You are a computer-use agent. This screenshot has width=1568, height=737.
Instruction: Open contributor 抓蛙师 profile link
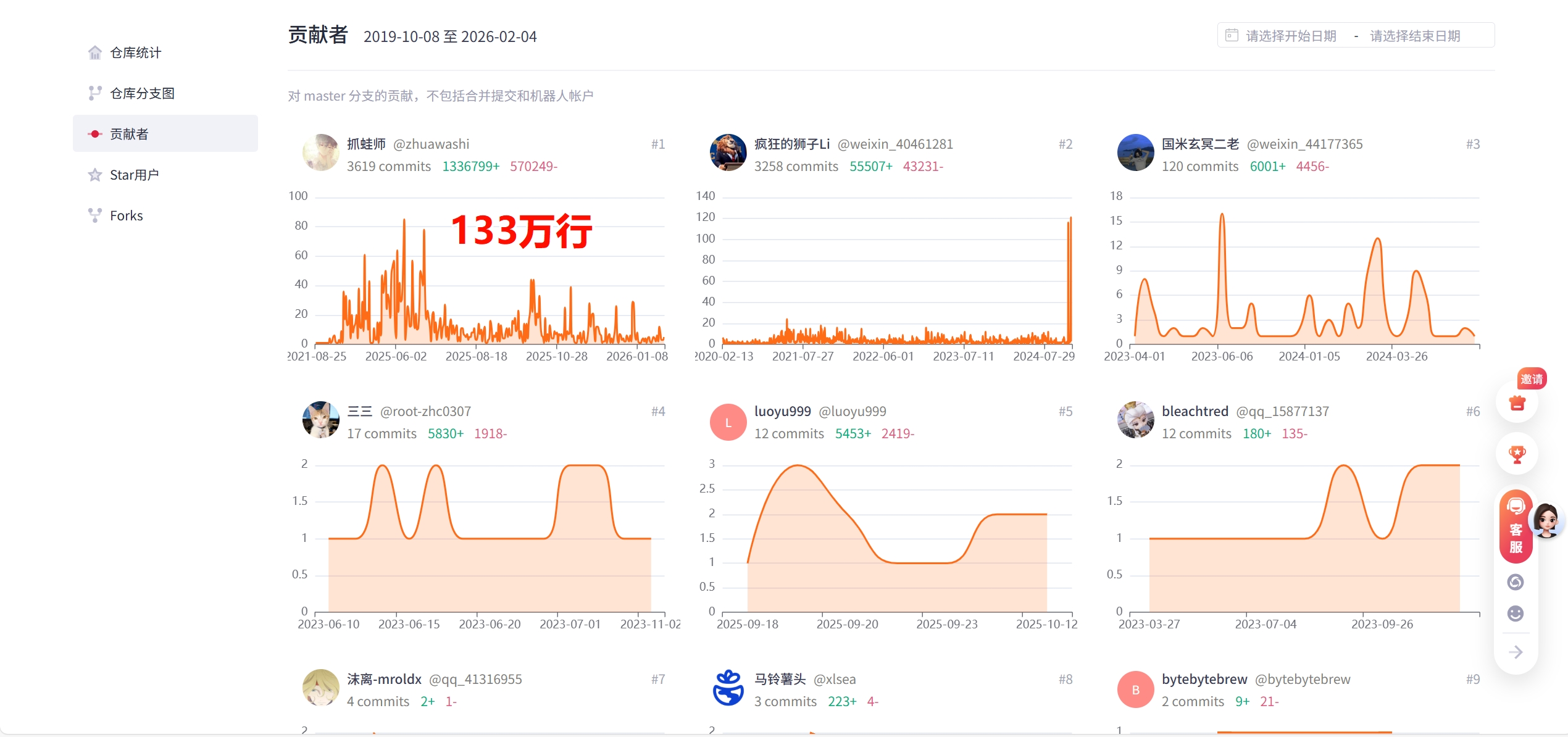(366, 144)
